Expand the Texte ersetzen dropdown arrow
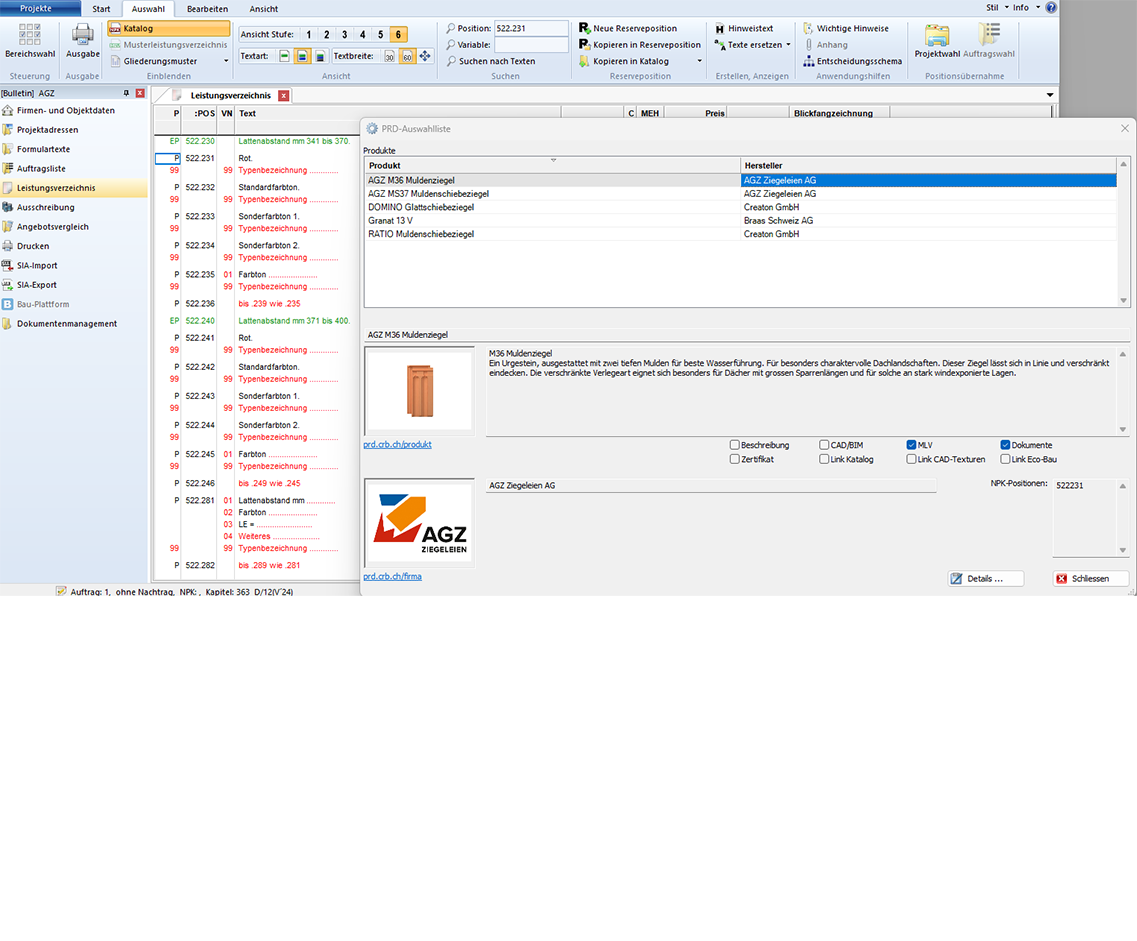The height and width of the screenshot is (941, 1137). [x=788, y=45]
